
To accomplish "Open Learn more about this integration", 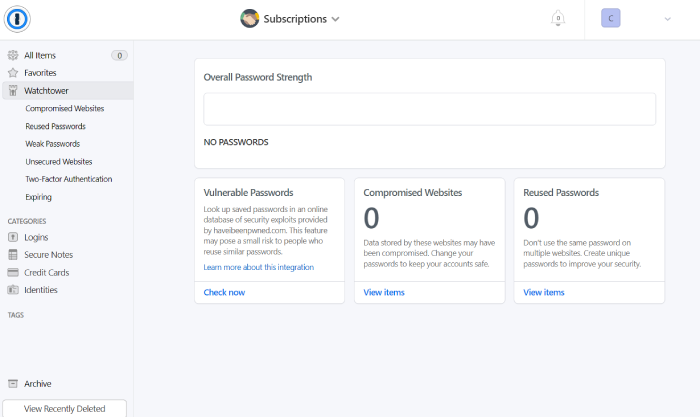I will 258,267.
